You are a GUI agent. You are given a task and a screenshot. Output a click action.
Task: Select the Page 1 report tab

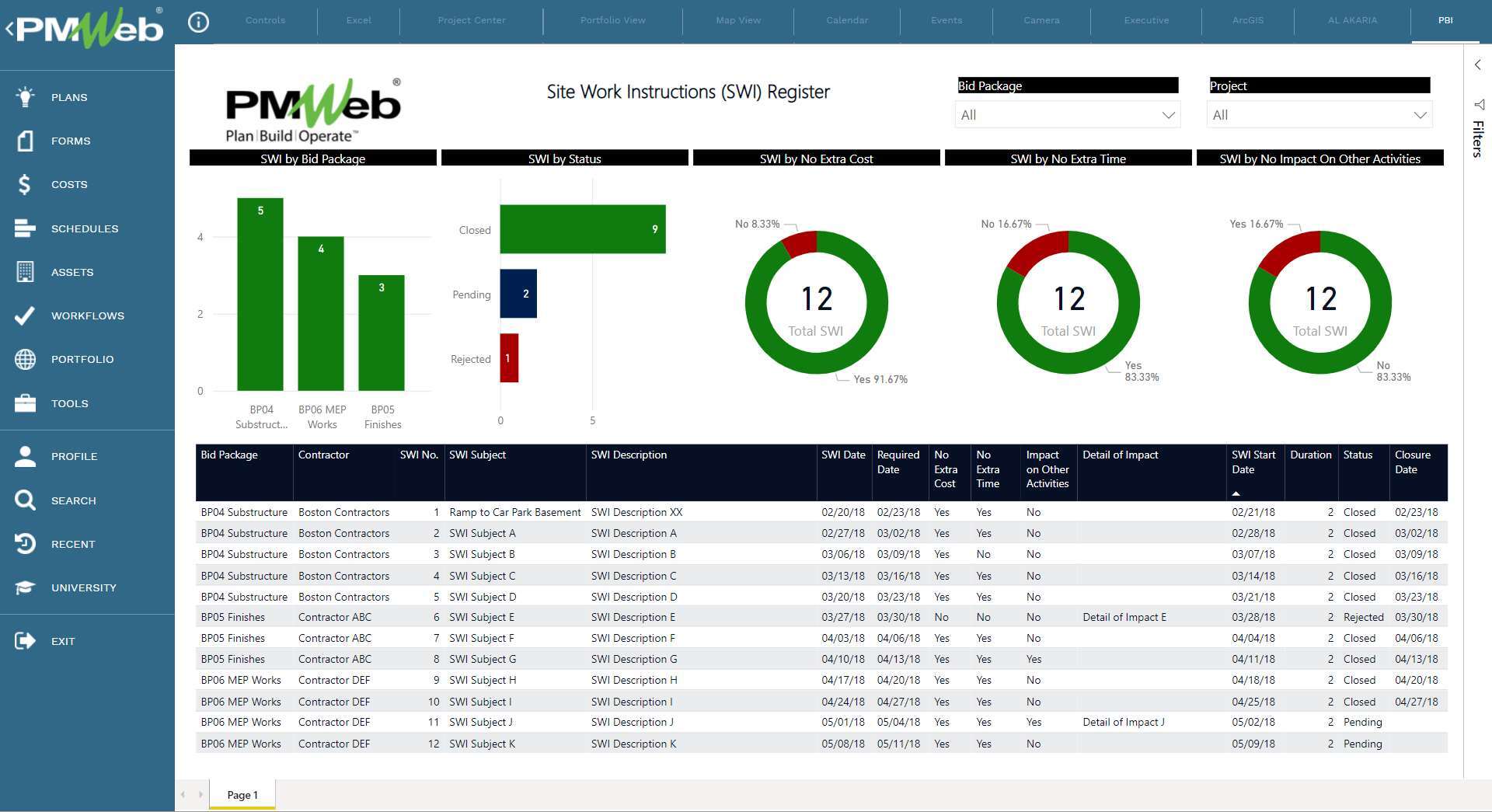point(242,795)
